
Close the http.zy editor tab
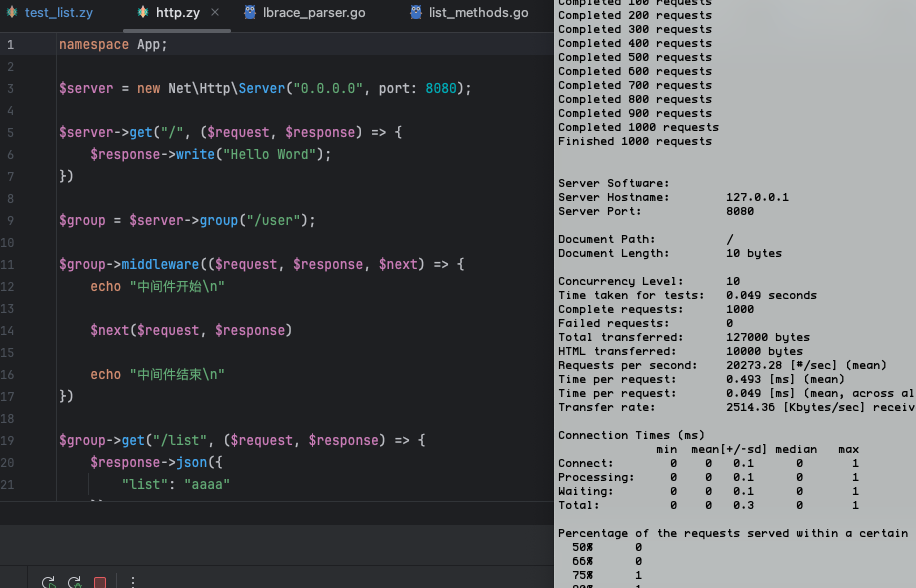click(x=214, y=13)
